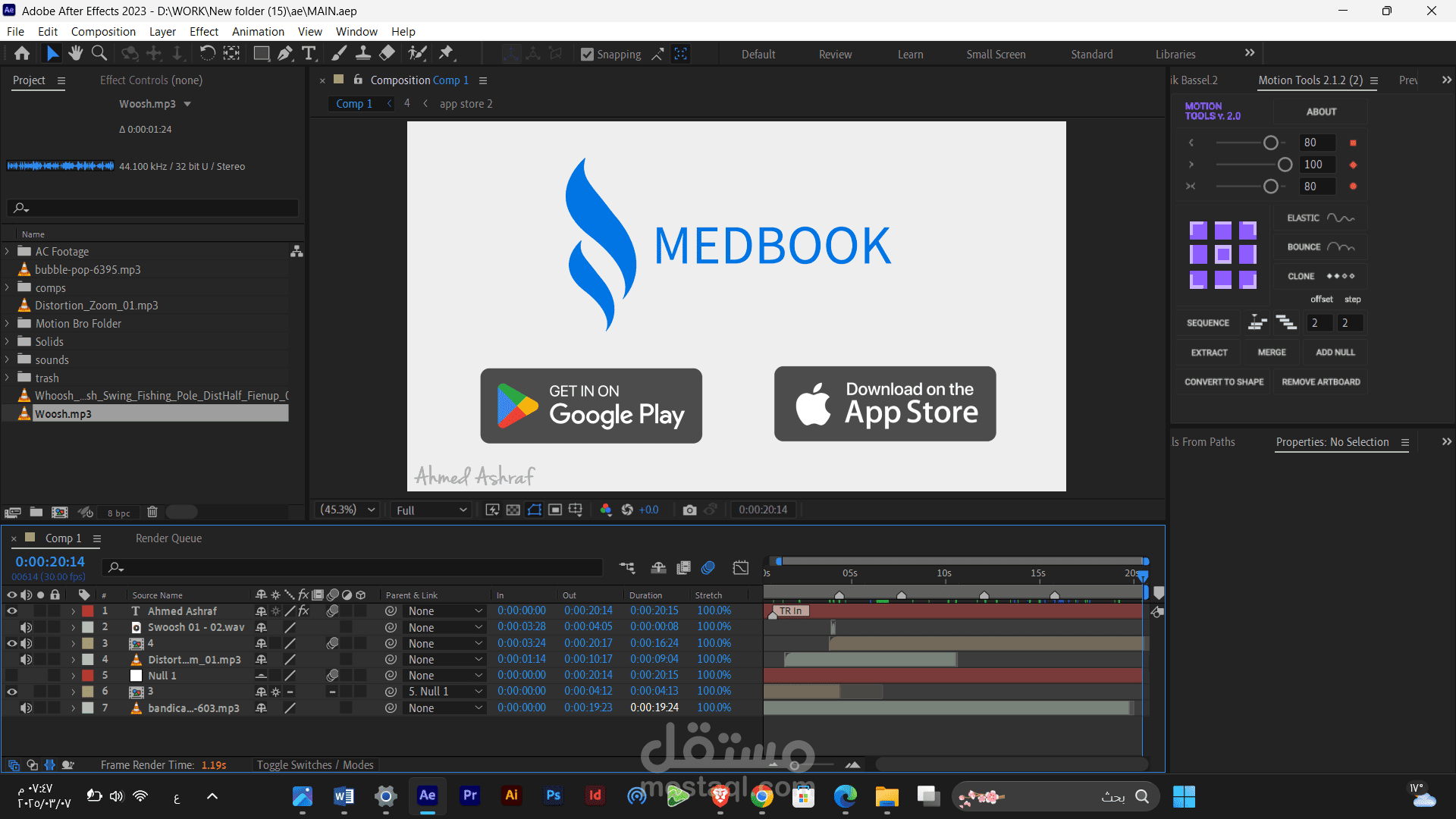
Task: Select the Puppet Pin tool
Action: (447, 53)
